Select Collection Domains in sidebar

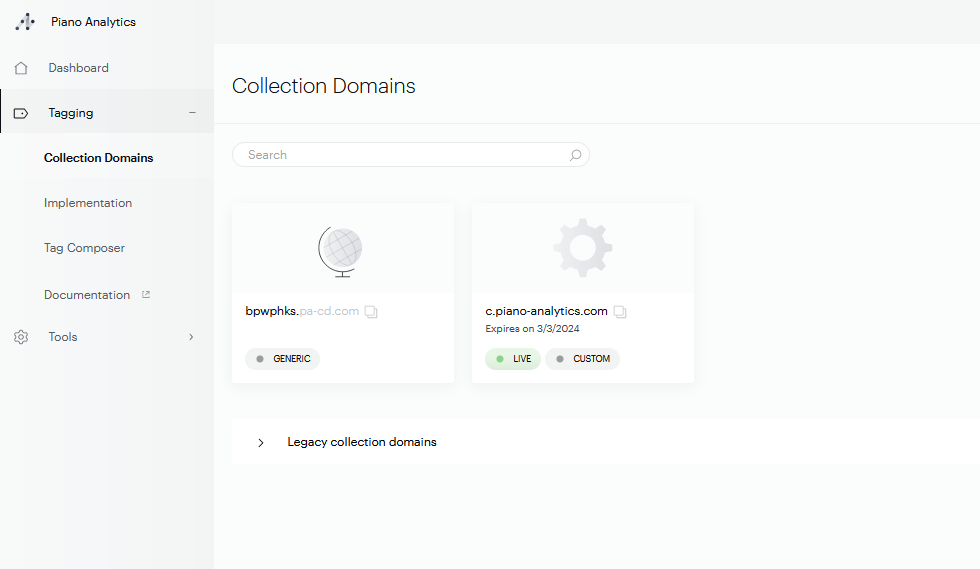click(x=98, y=158)
